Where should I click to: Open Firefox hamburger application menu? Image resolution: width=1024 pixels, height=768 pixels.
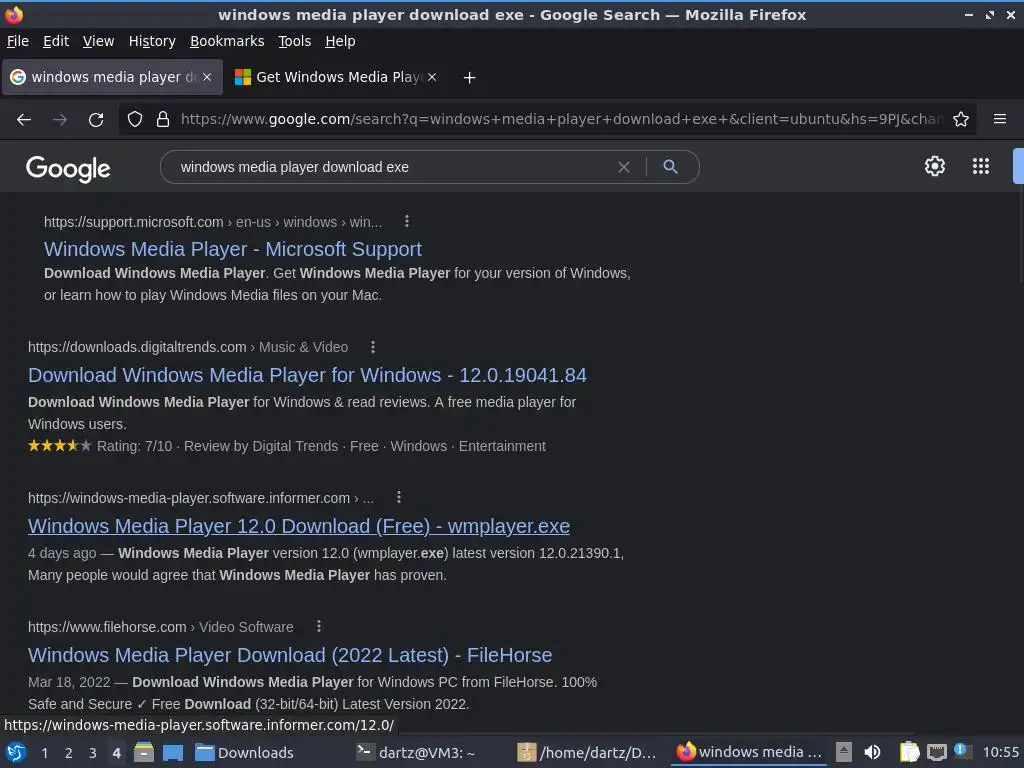point(1000,119)
